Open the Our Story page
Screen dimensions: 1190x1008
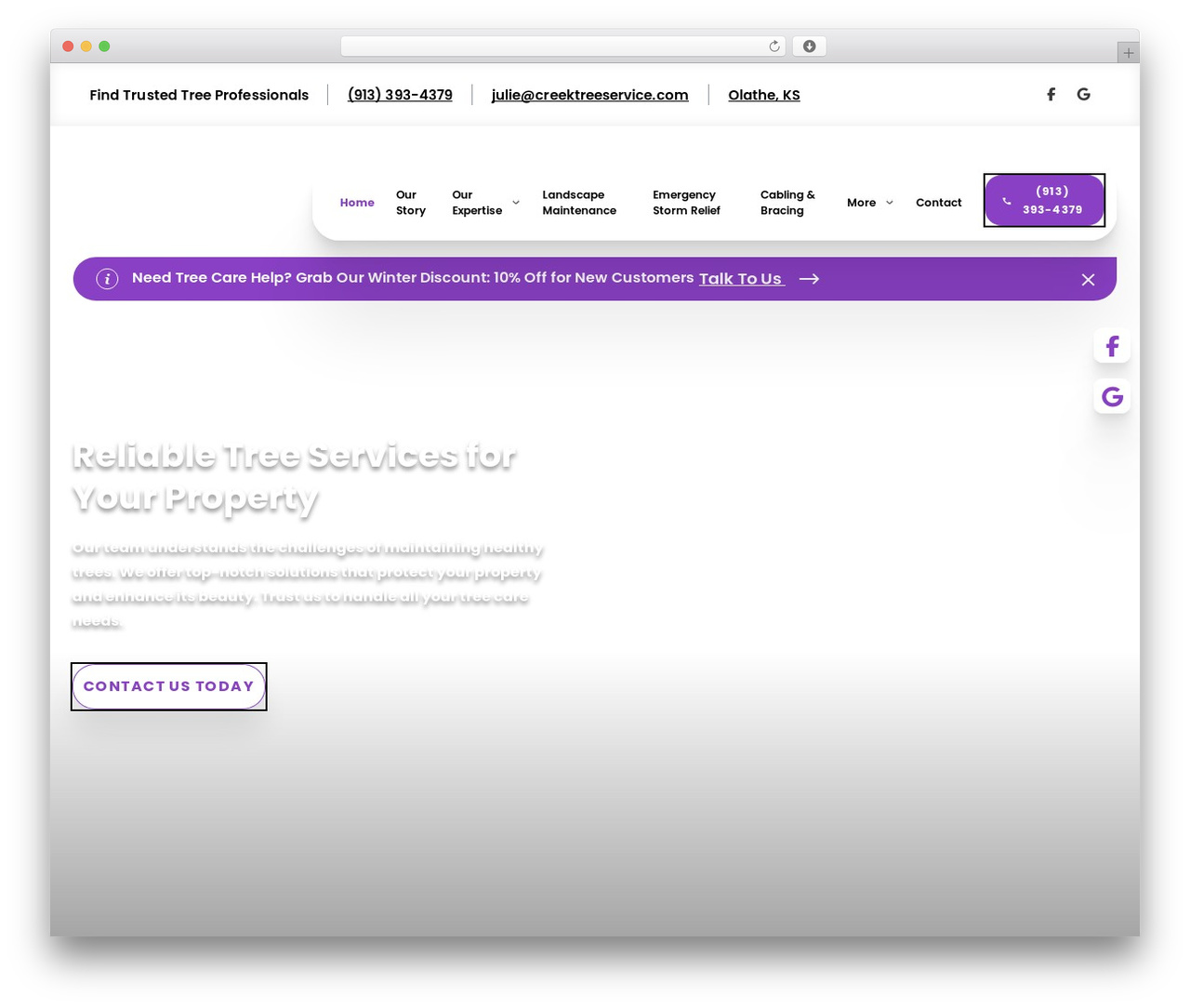[x=411, y=203]
